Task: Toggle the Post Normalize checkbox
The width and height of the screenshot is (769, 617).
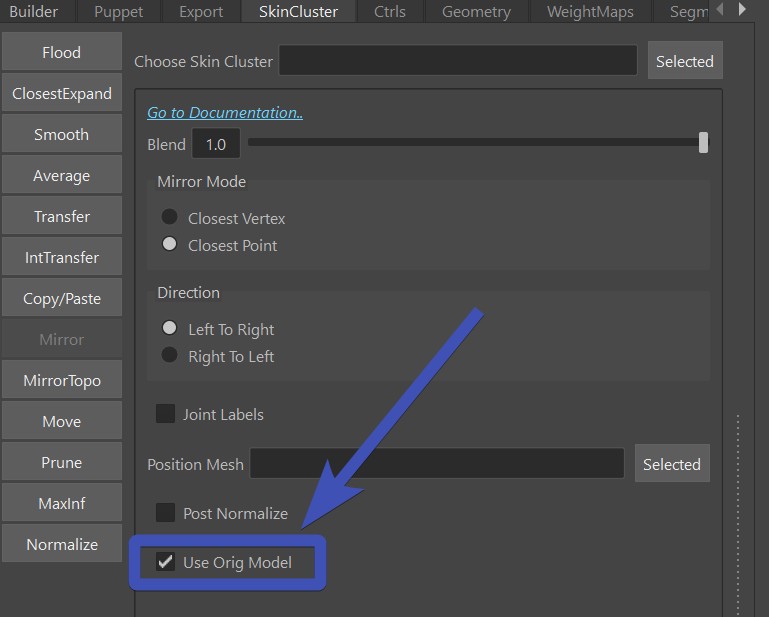Action: click(166, 513)
